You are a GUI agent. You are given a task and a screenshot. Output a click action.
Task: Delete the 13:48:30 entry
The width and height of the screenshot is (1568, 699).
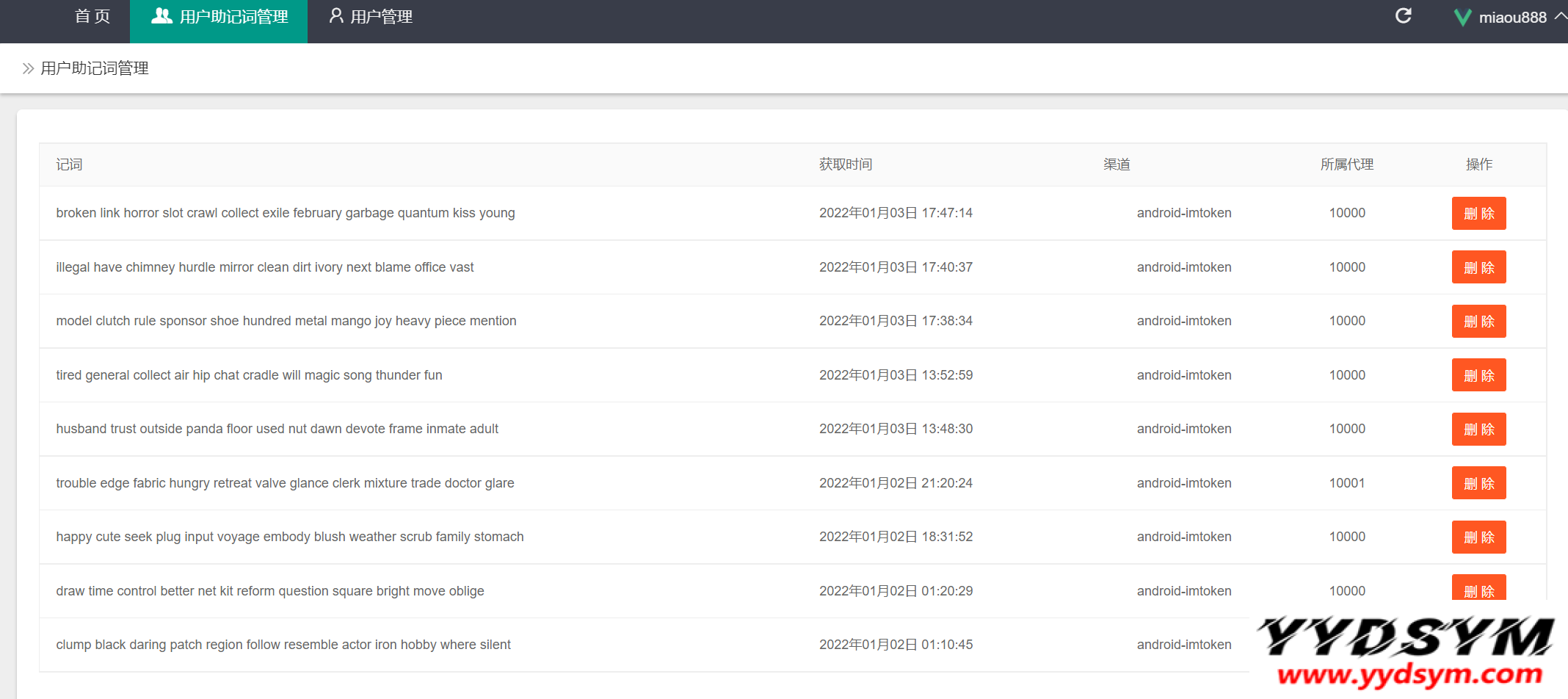[1478, 430]
